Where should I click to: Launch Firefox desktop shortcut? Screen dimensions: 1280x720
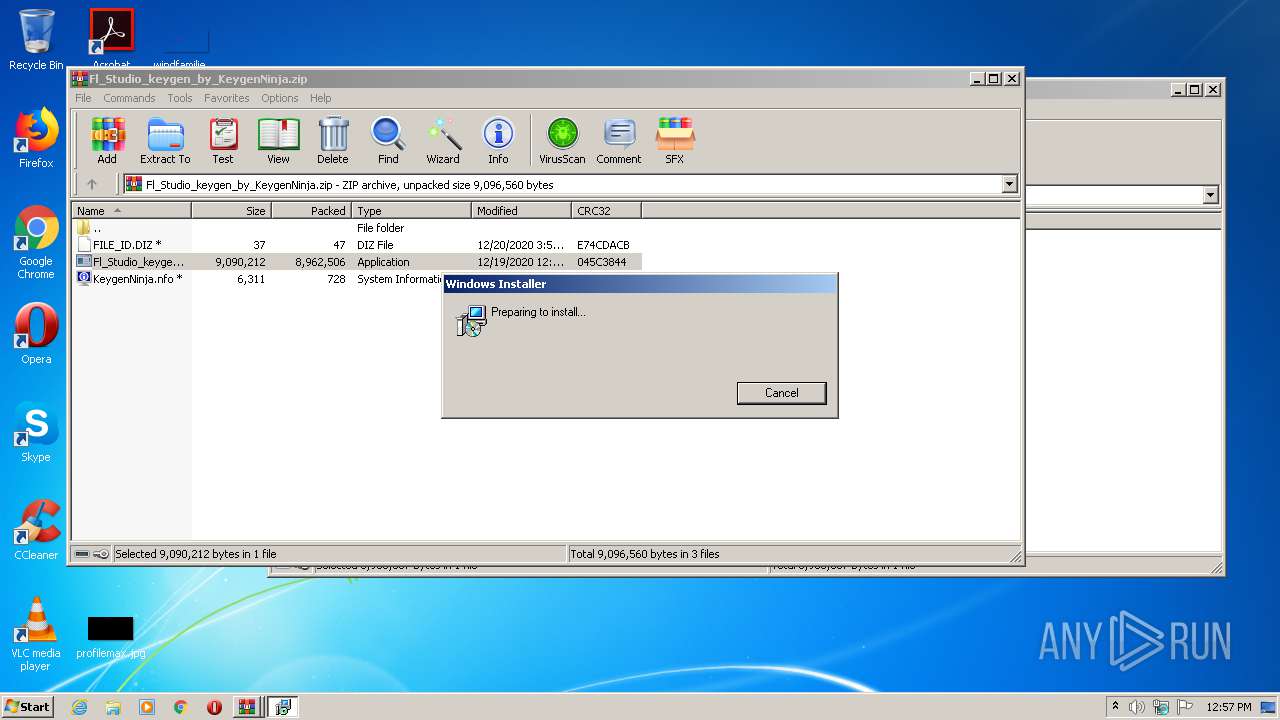36,138
